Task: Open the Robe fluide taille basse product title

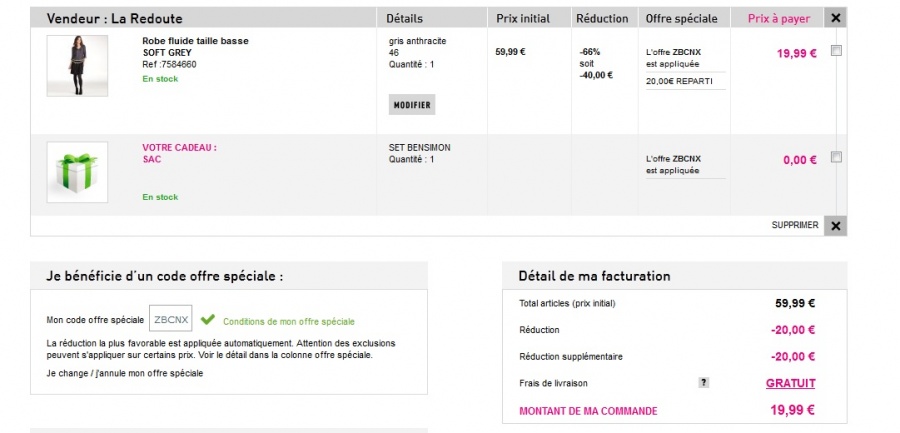Action: pos(195,41)
